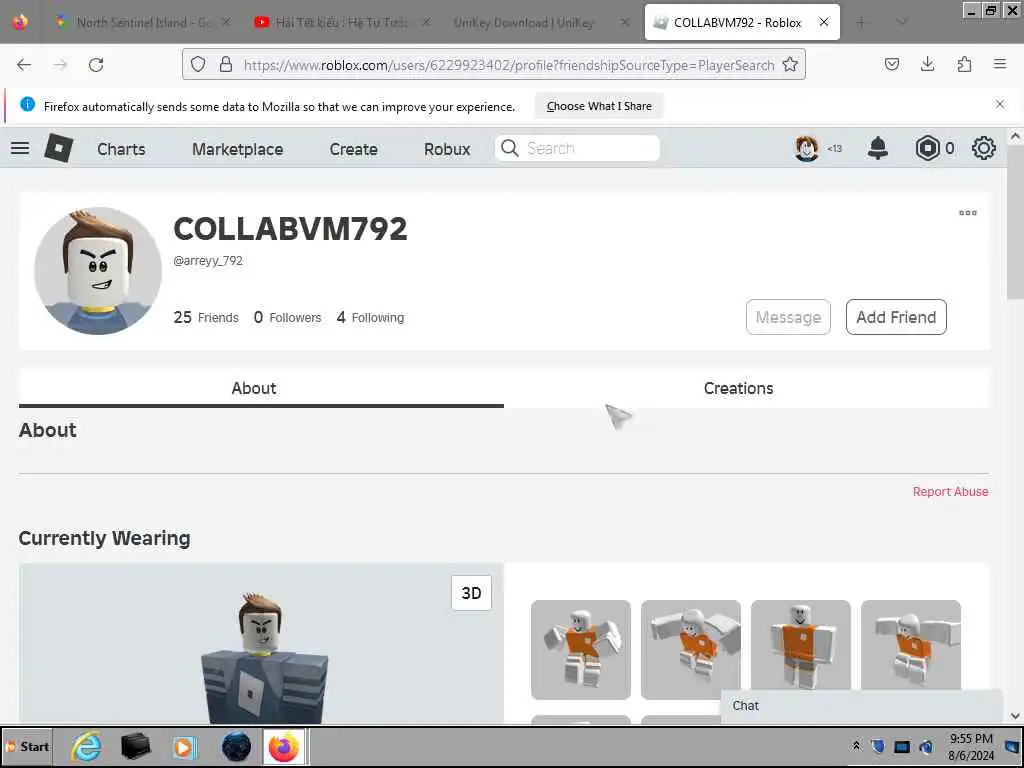Image resolution: width=1024 pixels, height=768 pixels.
Task: Bookmark this page with the star icon
Action: coord(790,64)
